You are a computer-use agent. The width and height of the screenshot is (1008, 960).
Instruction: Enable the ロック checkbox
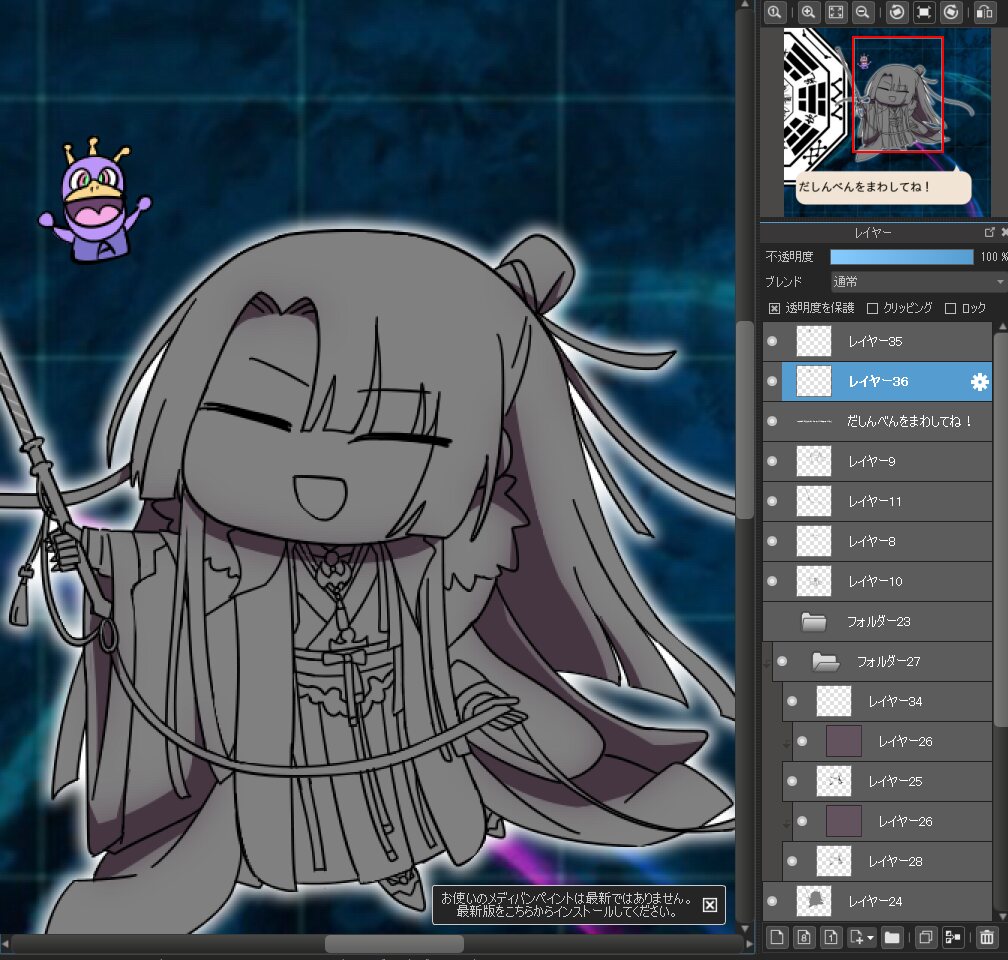tap(950, 309)
